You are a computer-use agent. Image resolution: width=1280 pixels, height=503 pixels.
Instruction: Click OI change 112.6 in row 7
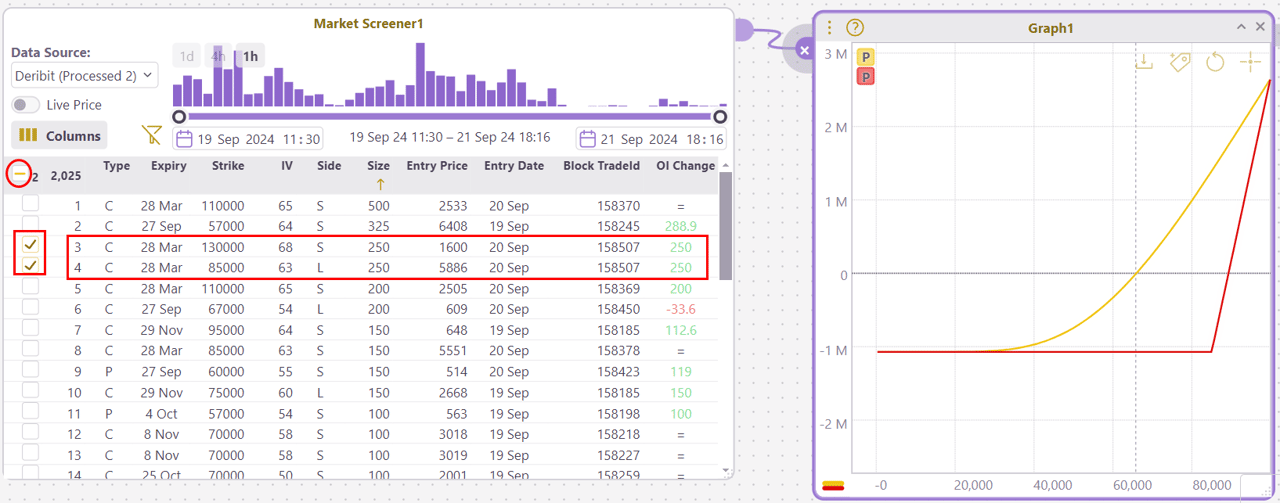point(681,330)
